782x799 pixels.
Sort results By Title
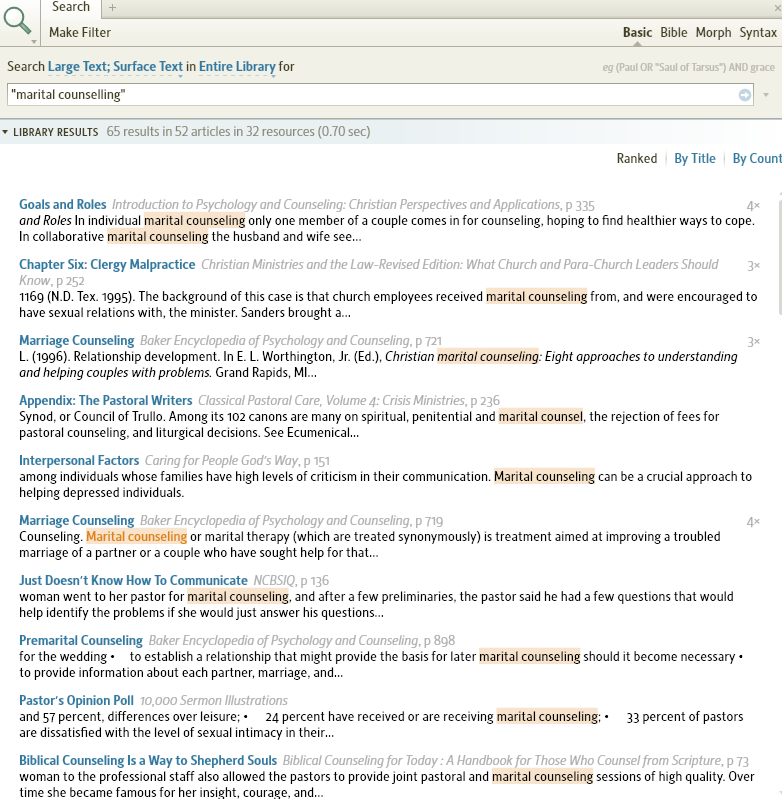[695, 158]
